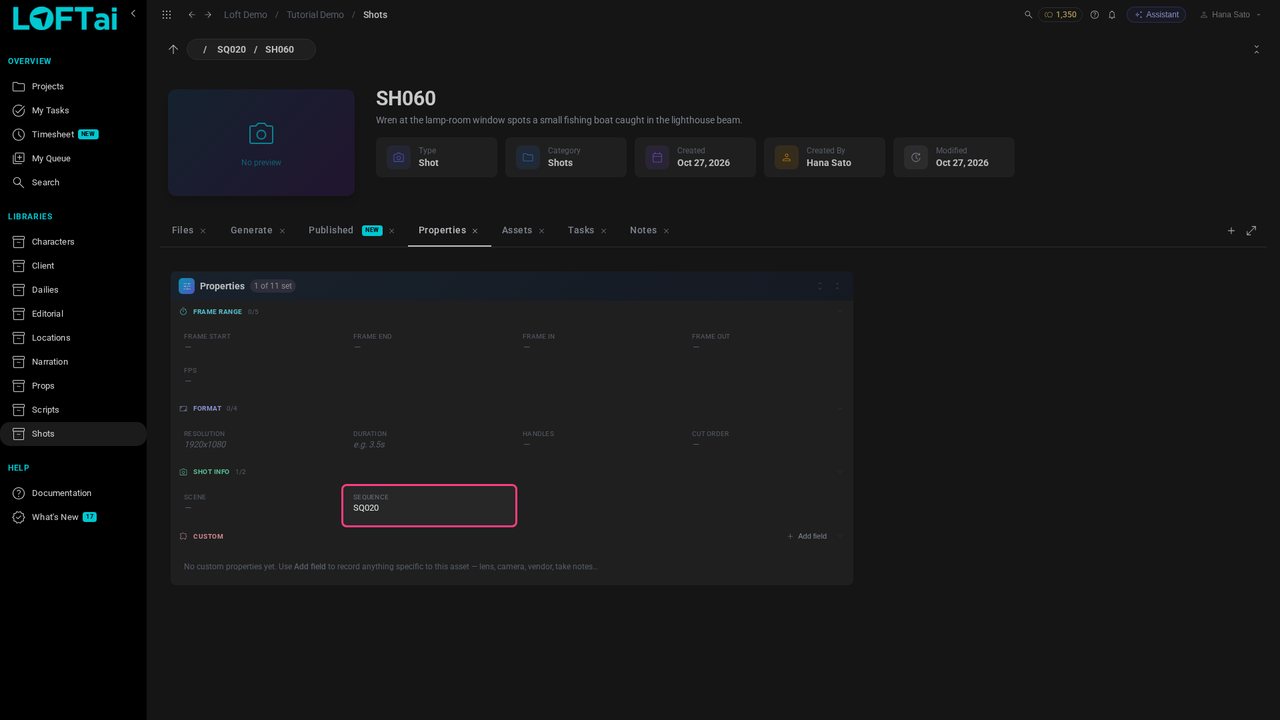The height and width of the screenshot is (720, 1280).
Task: Switch to the Generate tab
Action: pos(251,230)
